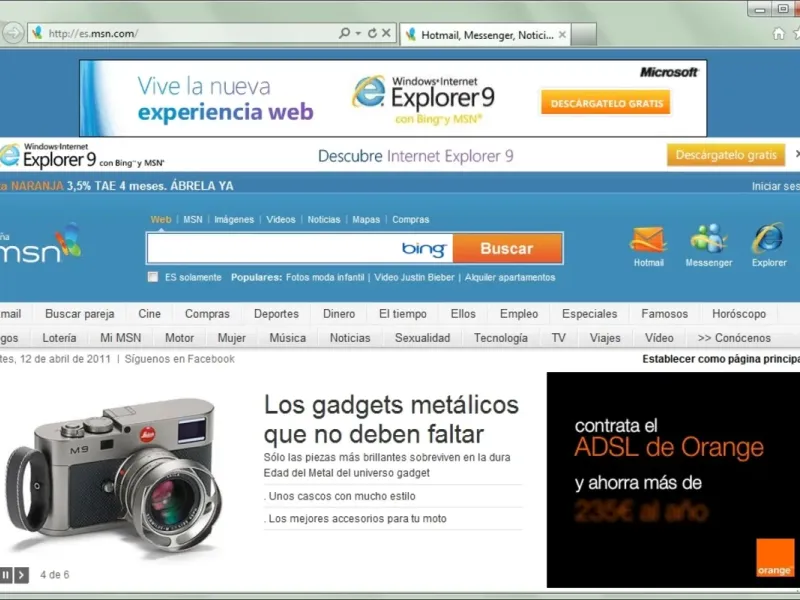Select the Mapas search tab
The height and width of the screenshot is (600, 800).
(366, 219)
